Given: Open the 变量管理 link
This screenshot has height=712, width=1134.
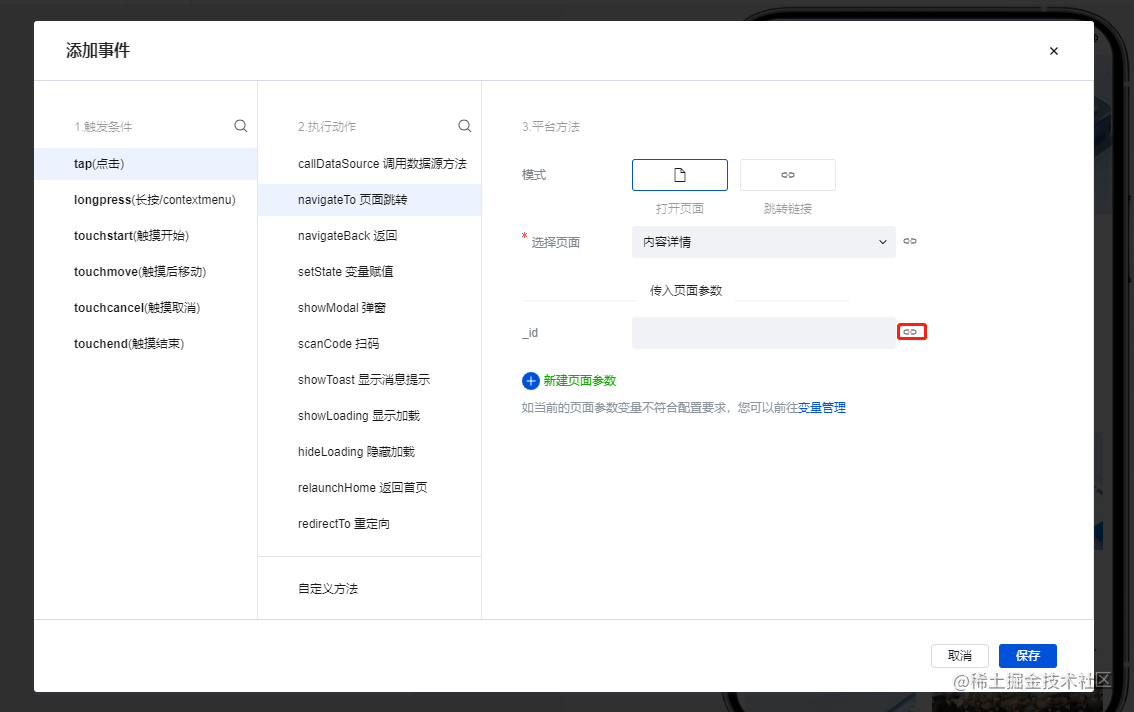Looking at the screenshot, I should (x=822, y=407).
